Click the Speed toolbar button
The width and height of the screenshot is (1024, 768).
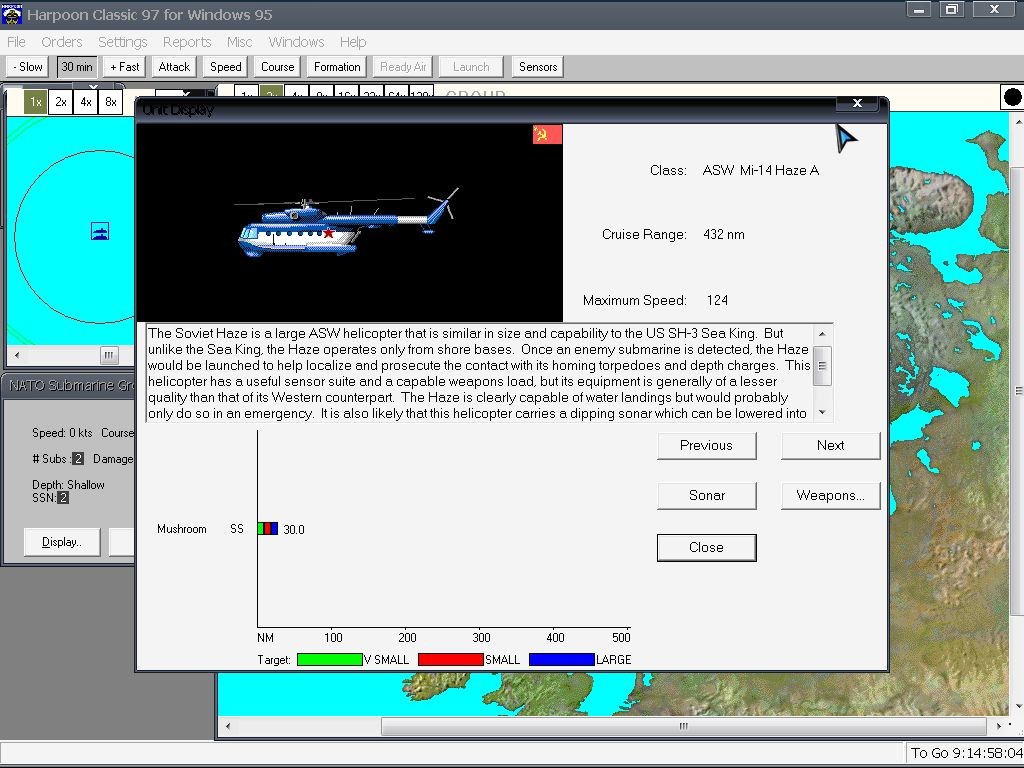225,67
